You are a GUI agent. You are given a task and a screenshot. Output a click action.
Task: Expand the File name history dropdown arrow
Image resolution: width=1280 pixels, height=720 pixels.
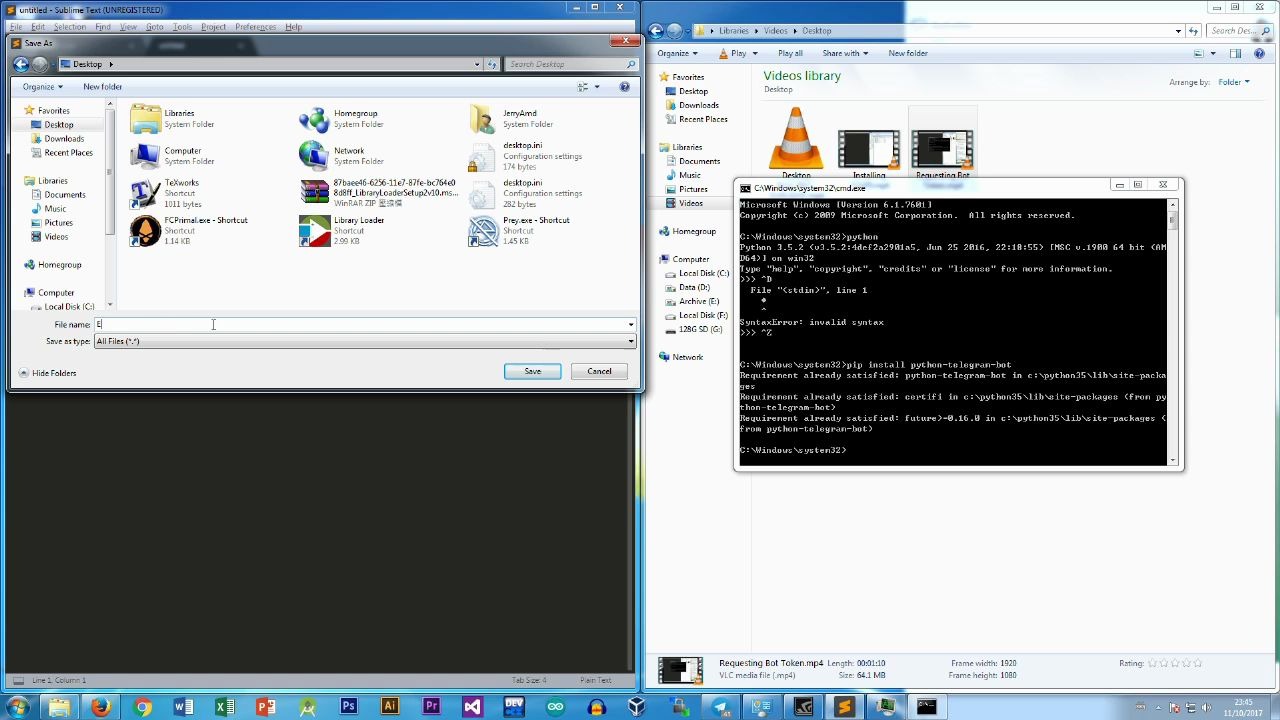click(631, 324)
